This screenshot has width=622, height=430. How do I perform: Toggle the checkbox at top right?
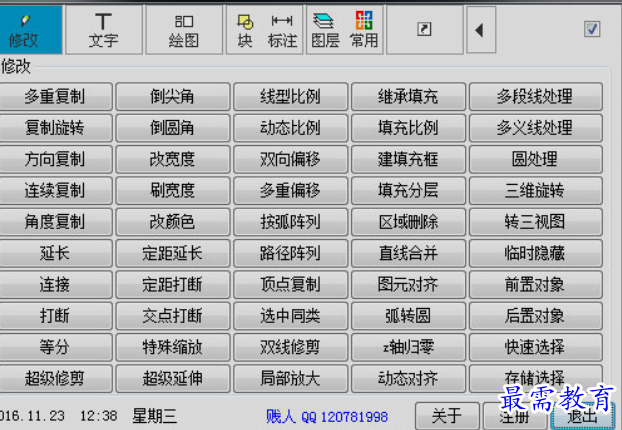pos(592,29)
